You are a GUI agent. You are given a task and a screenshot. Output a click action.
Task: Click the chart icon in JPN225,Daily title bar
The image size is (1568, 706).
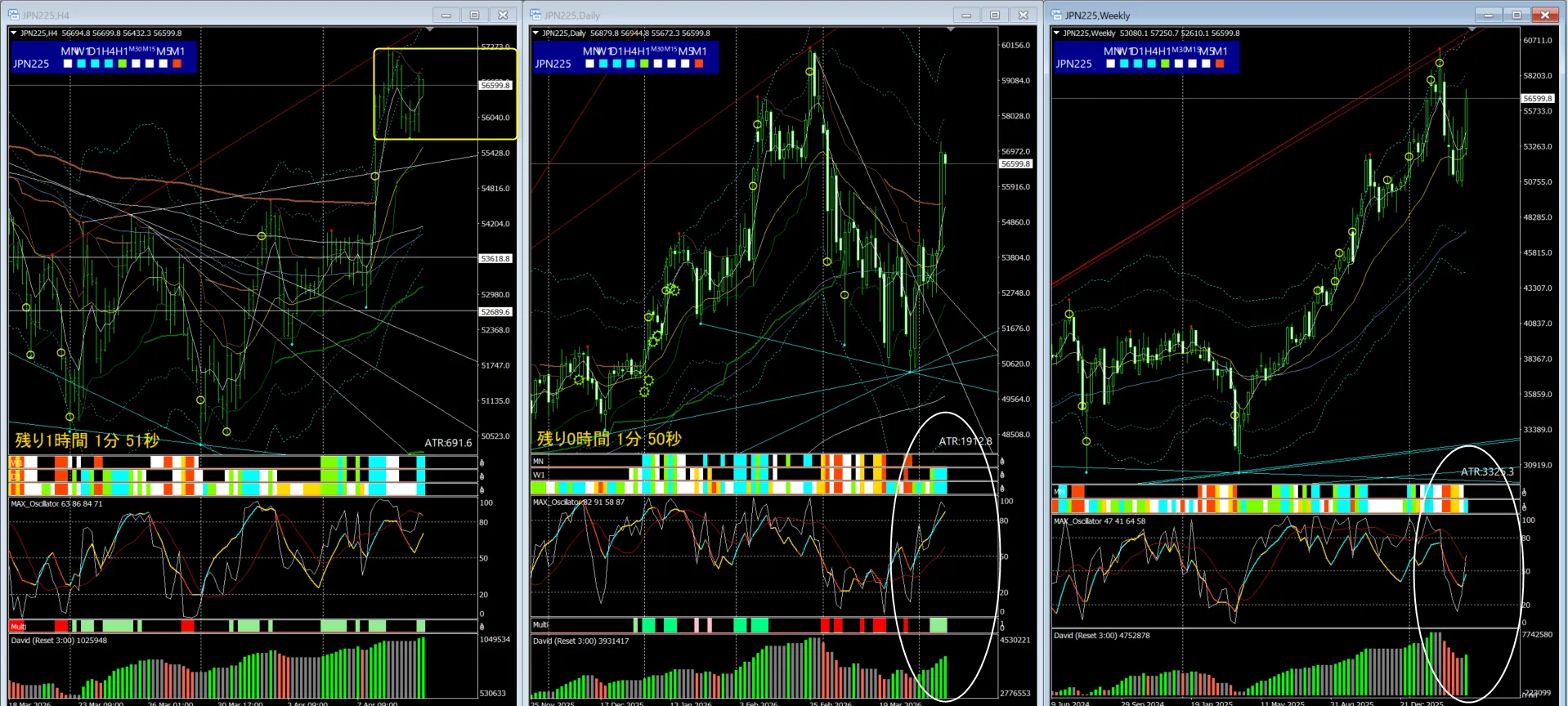click(x=535, y=15)
